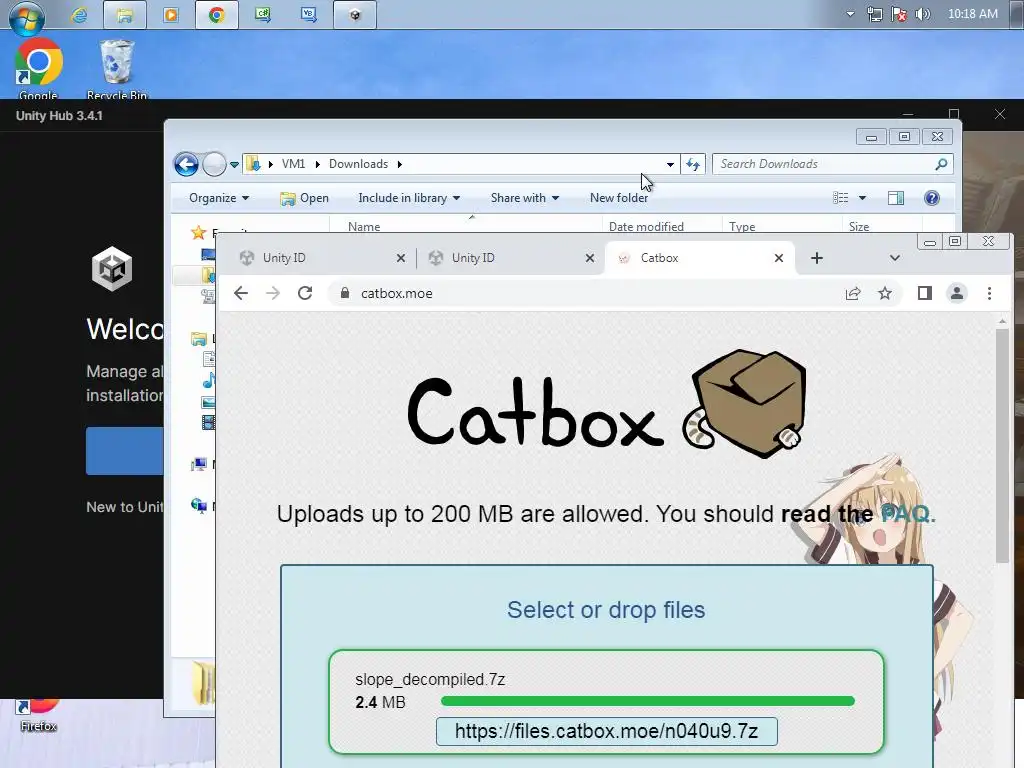The width and height of the screenshot is (1024, 768).
Task: Open the volume speaker tray icon
Action: 923,14
